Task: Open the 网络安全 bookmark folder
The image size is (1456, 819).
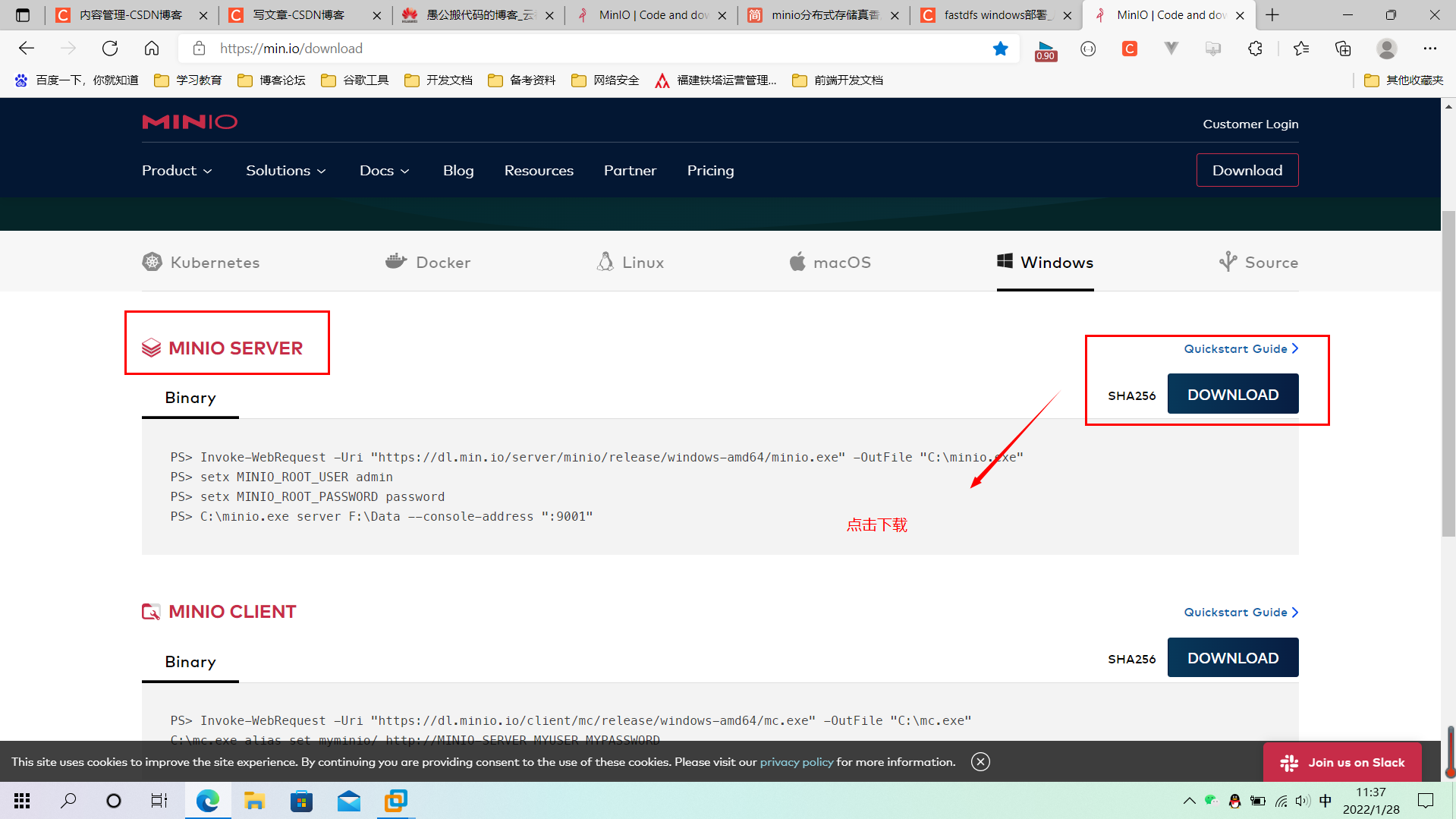Action: pyautogui.click(x=605, y=80)
